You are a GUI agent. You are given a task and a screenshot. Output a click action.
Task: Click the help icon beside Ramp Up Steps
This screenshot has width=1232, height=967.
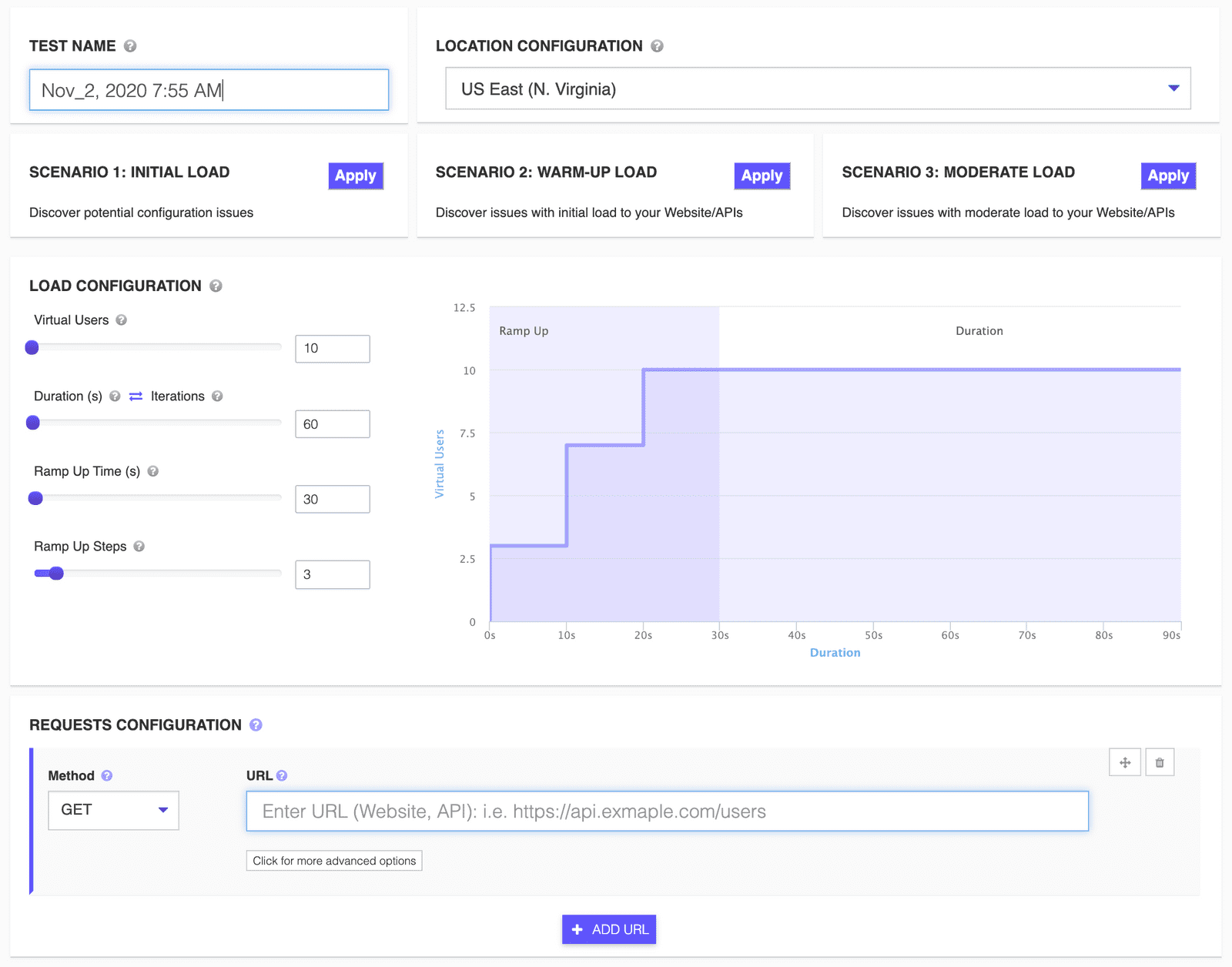click(x=139, y=546)
